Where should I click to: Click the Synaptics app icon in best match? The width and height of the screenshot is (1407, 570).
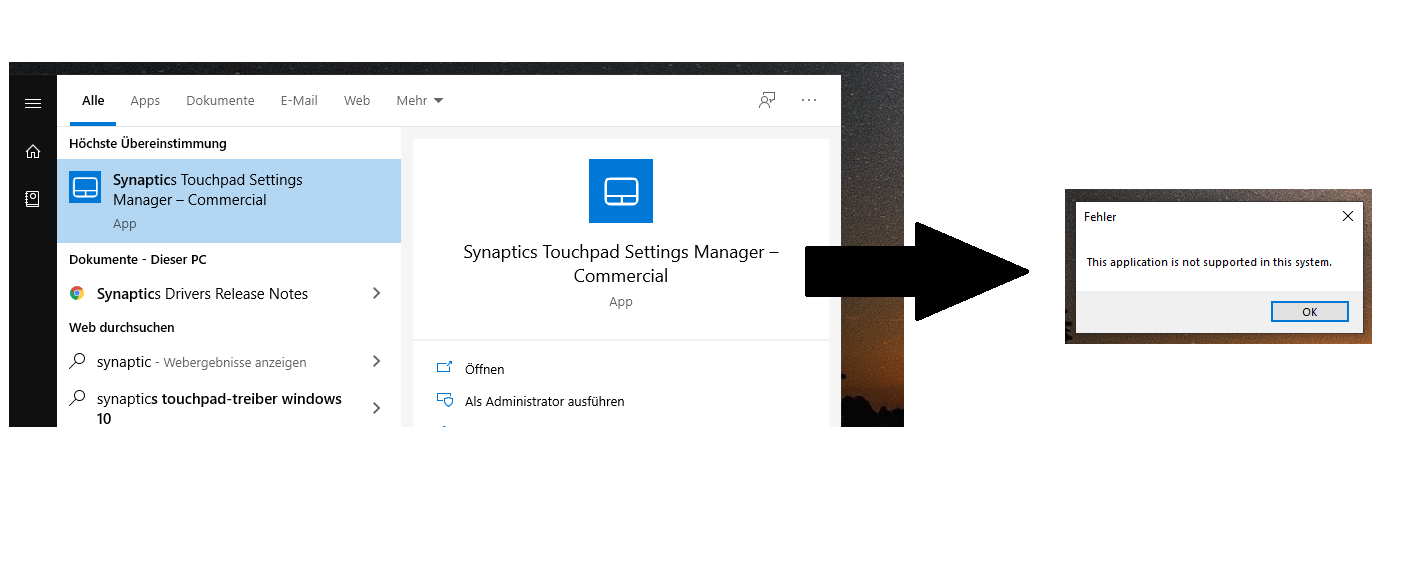point(85,187)
